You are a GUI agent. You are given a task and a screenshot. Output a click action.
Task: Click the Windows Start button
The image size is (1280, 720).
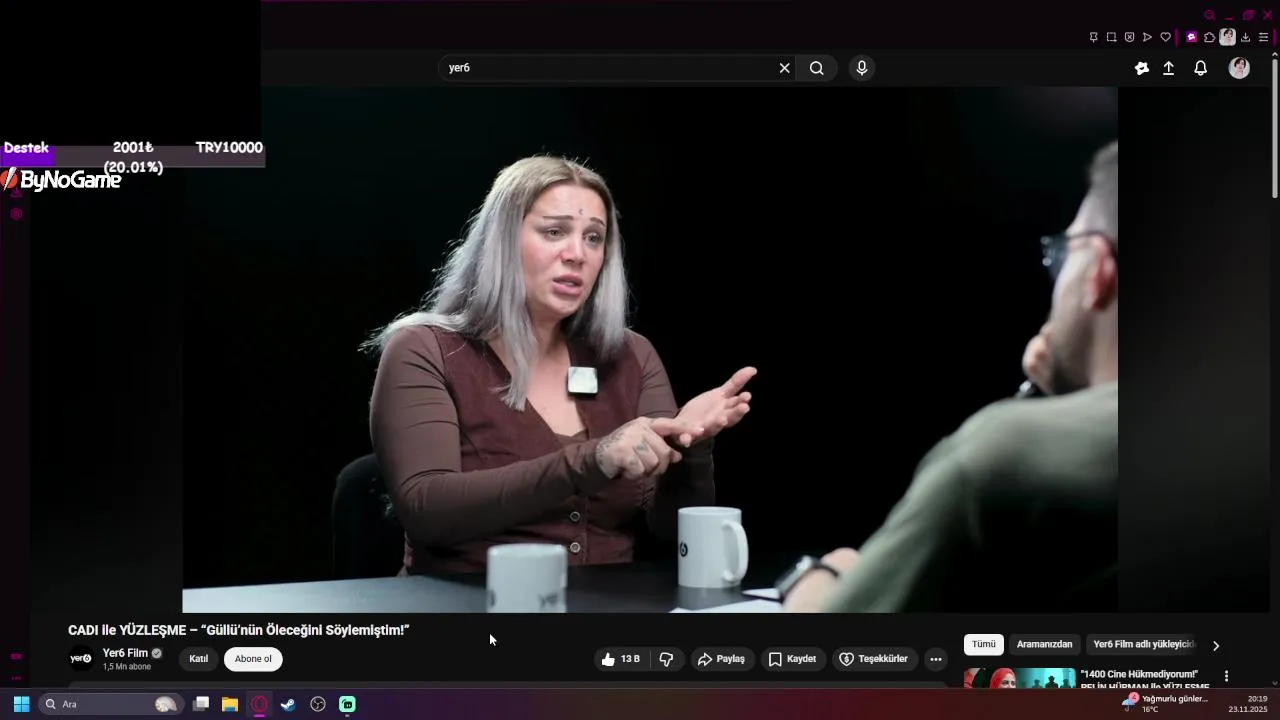click(21, 704)
